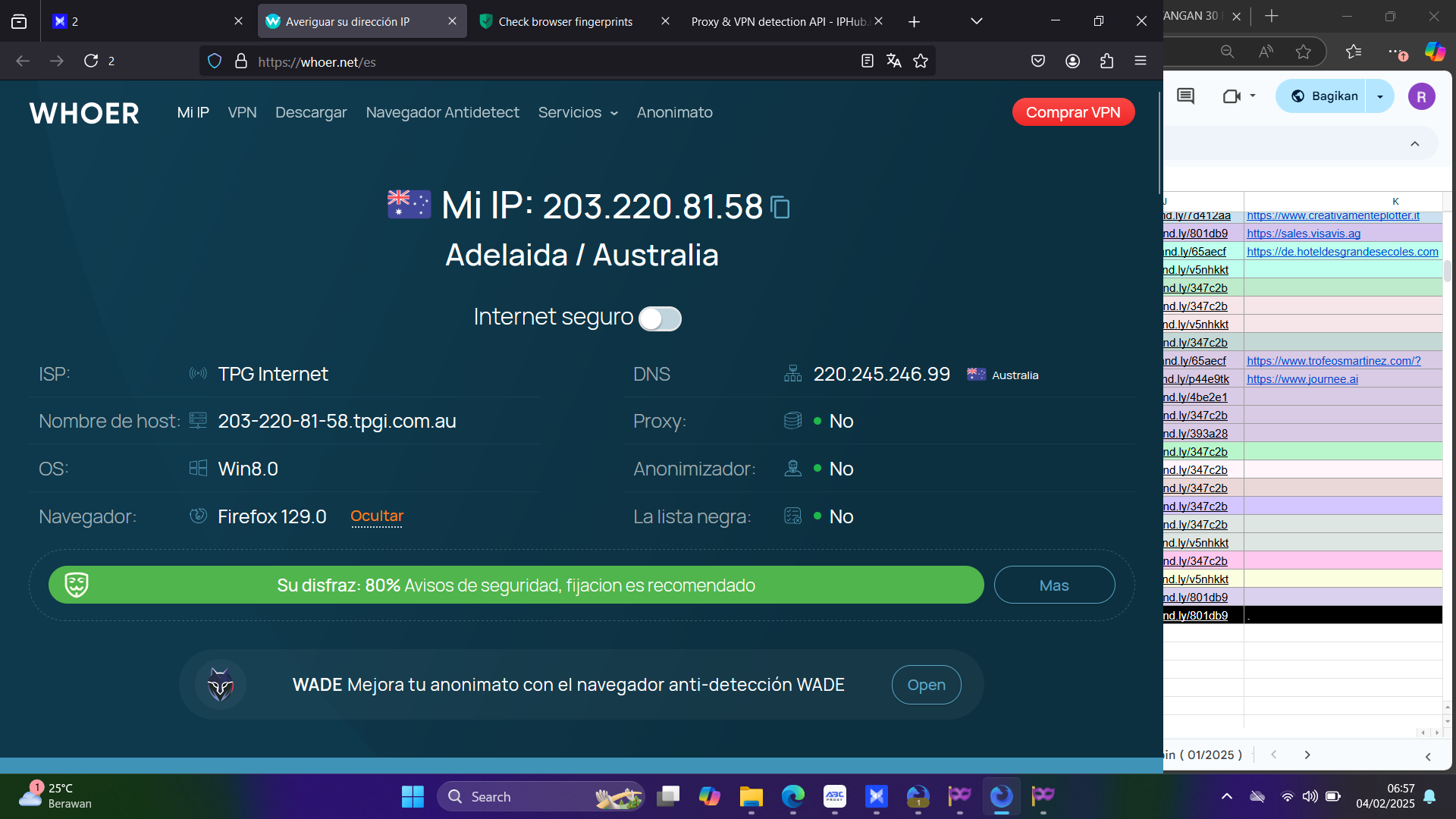1456x819 pixels.
Task: Copy the IP address 203.220.81.58
Action: (780, 207)
